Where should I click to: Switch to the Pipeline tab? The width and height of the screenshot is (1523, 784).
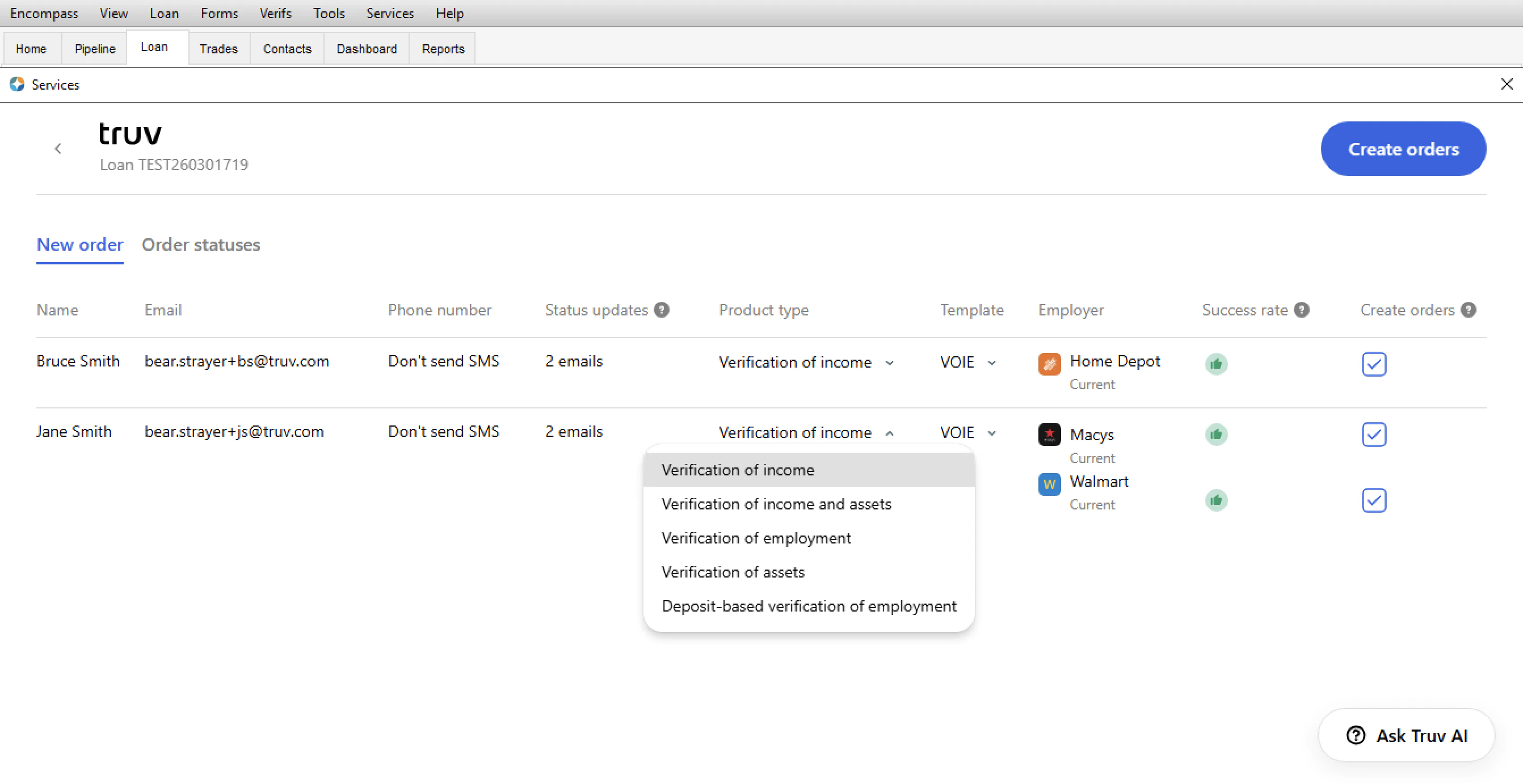click(94, 48)
